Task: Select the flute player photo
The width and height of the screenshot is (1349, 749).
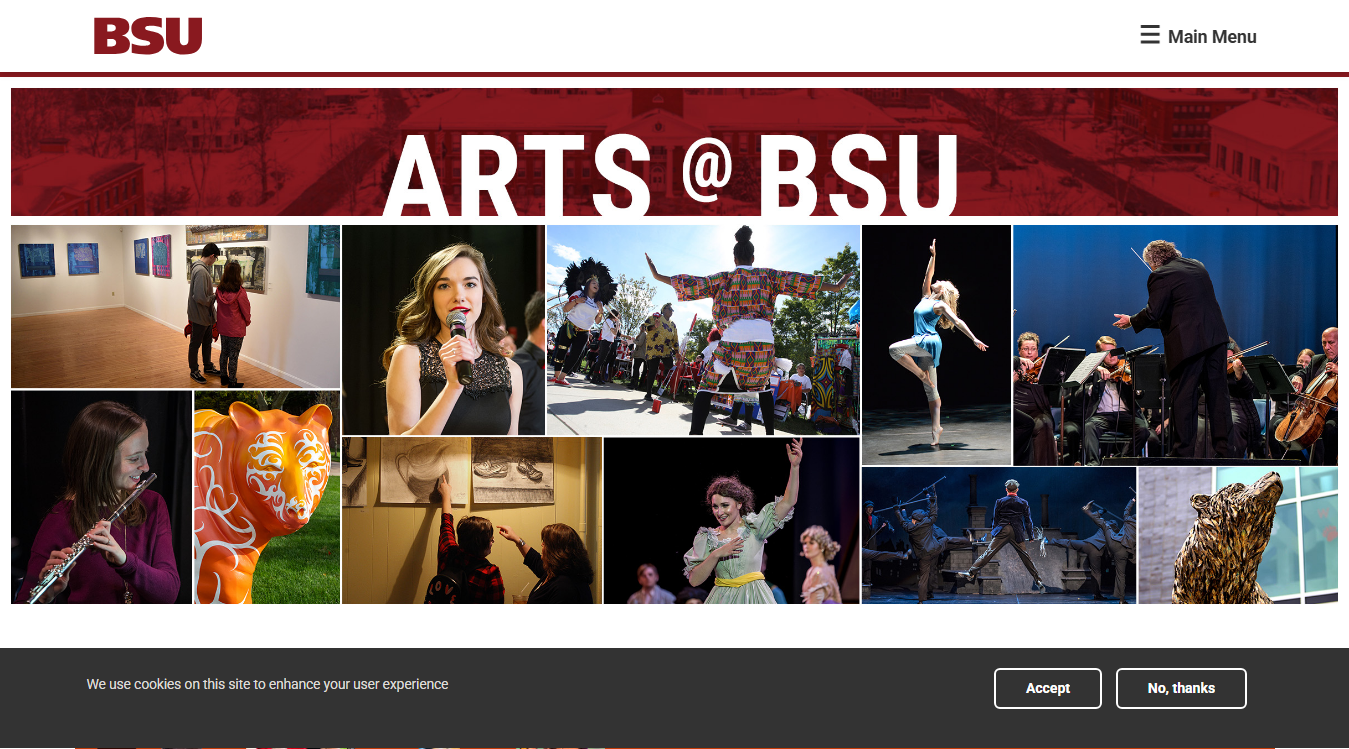Action: (101, 497)
